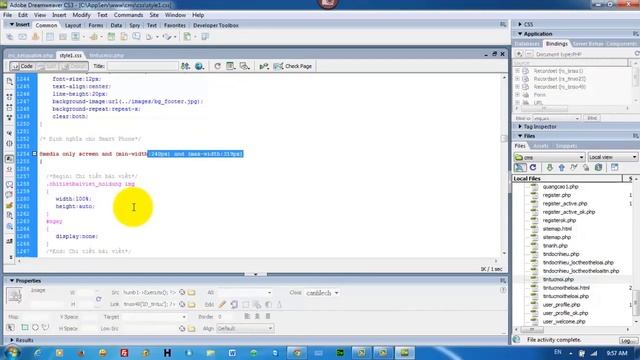Expand the Tag Inspector panel
640x360 pixels.
click(520, 127)
